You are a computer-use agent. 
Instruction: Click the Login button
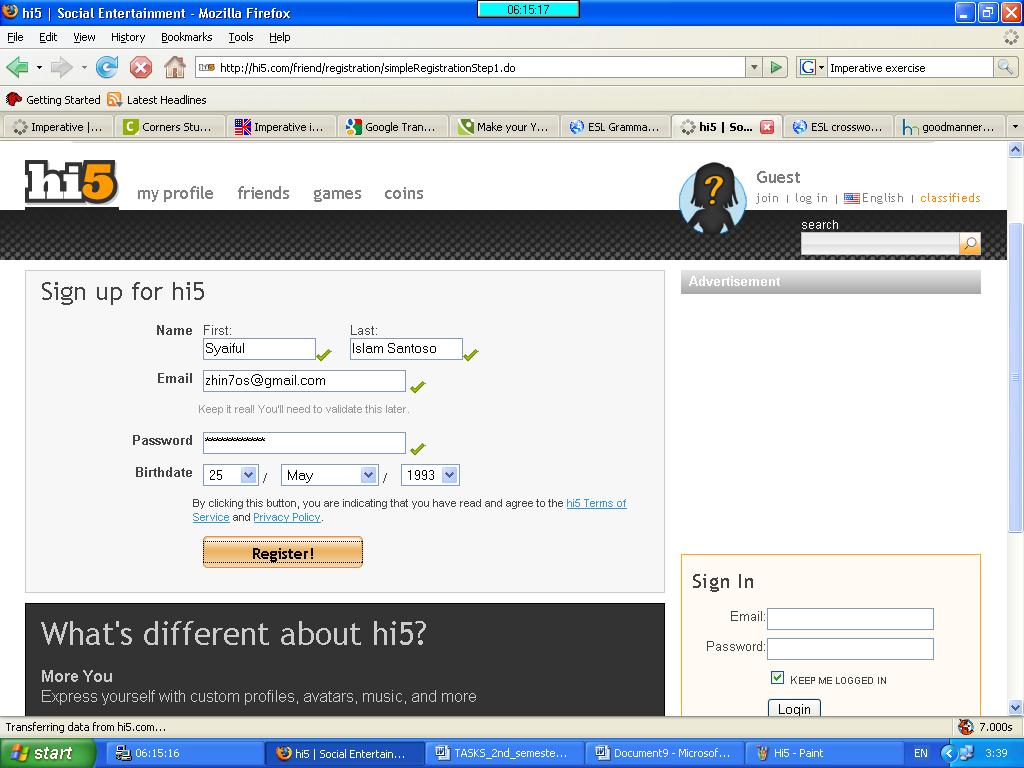(x=794, y=709)
